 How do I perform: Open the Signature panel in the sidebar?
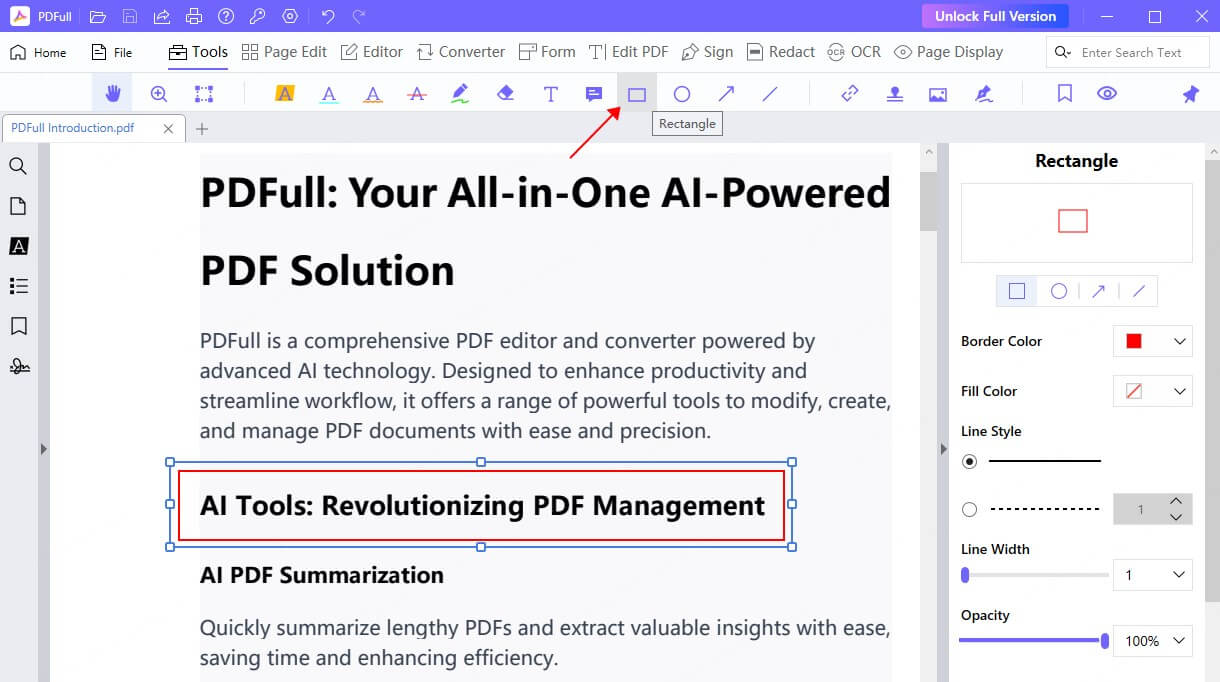[19, 366]
